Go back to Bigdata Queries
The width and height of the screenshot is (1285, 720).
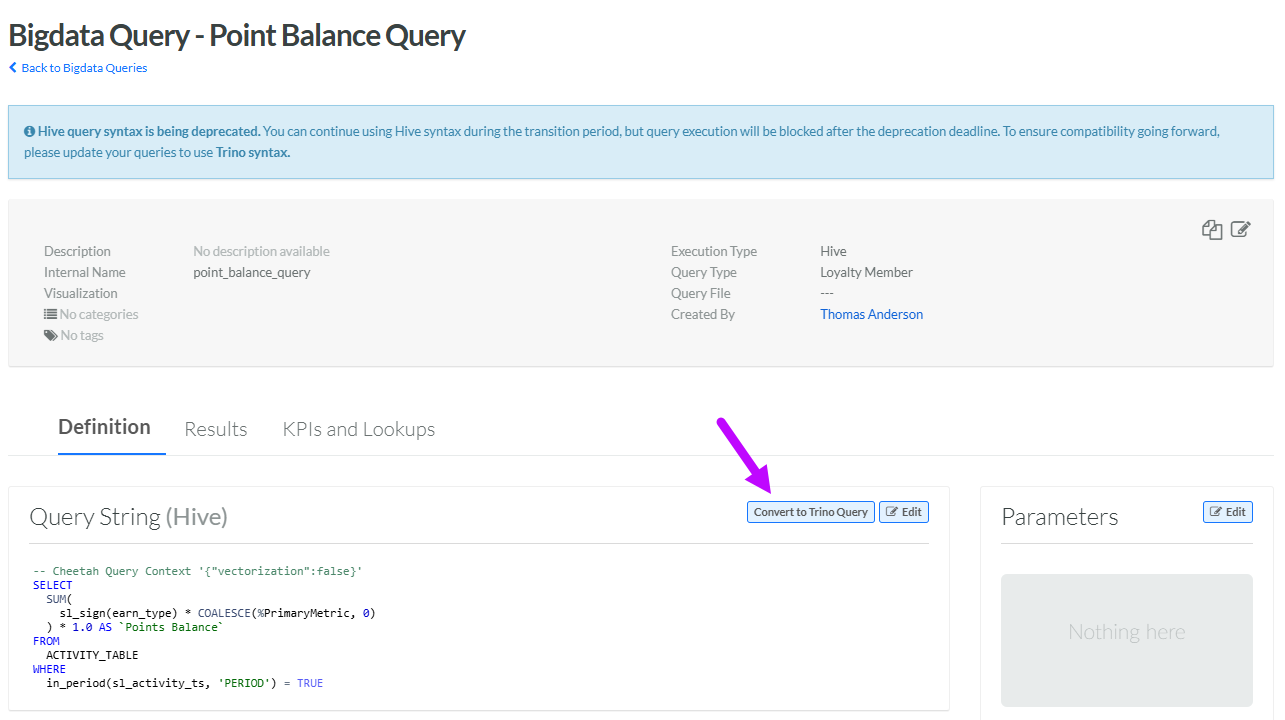(x=84, y=68)
